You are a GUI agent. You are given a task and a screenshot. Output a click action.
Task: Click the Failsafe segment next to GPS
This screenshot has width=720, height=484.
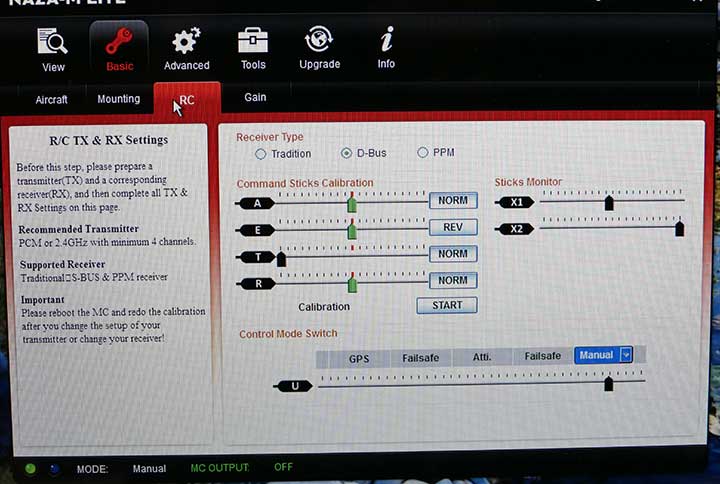pyautogui.click(x=421, y=358)
